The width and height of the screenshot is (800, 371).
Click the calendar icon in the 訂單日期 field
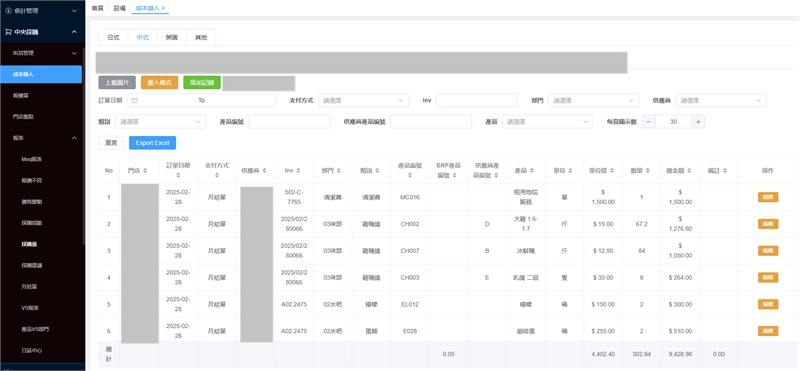coord(135,101)
